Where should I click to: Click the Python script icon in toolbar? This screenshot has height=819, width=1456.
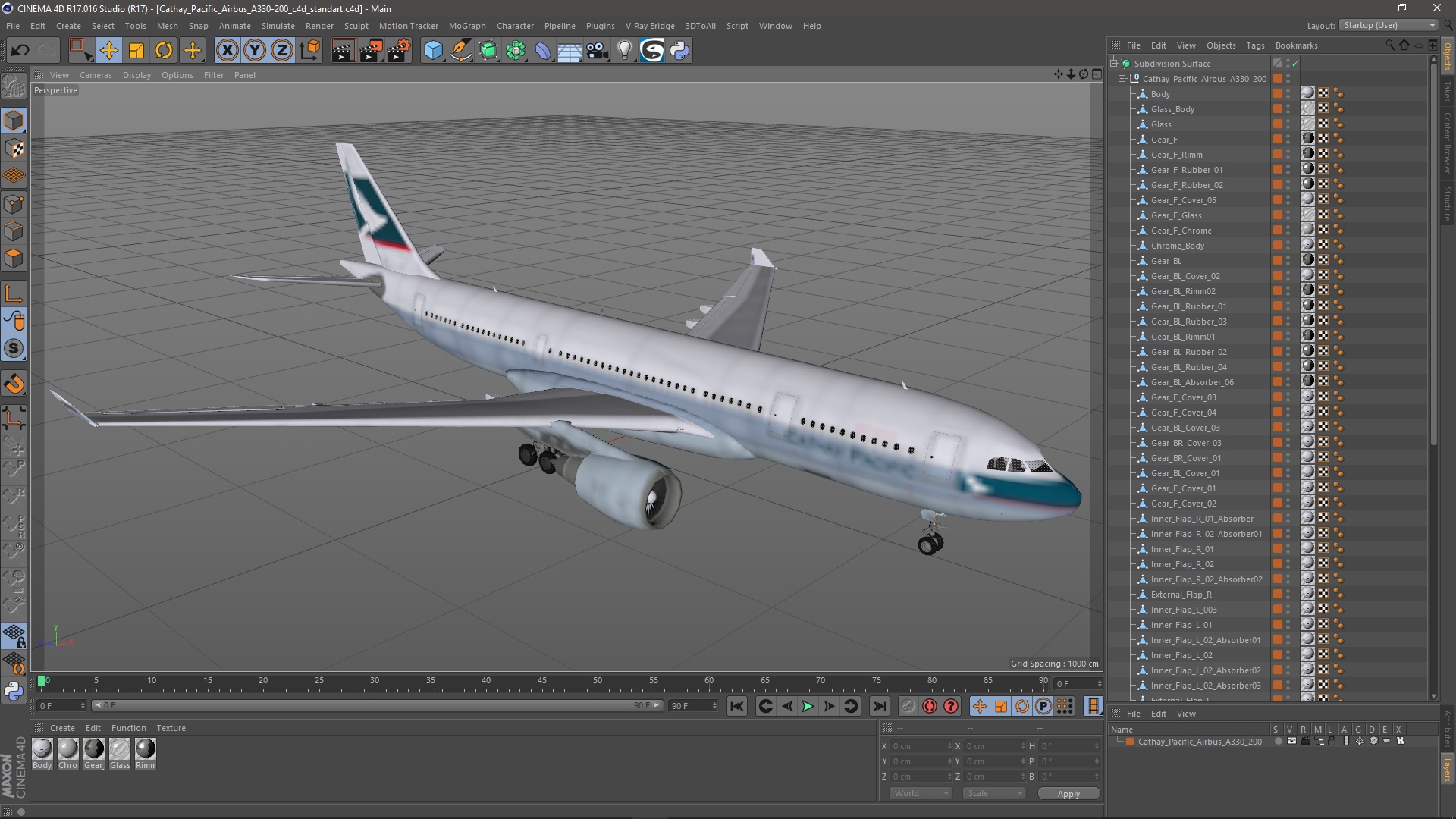point(679,51)
